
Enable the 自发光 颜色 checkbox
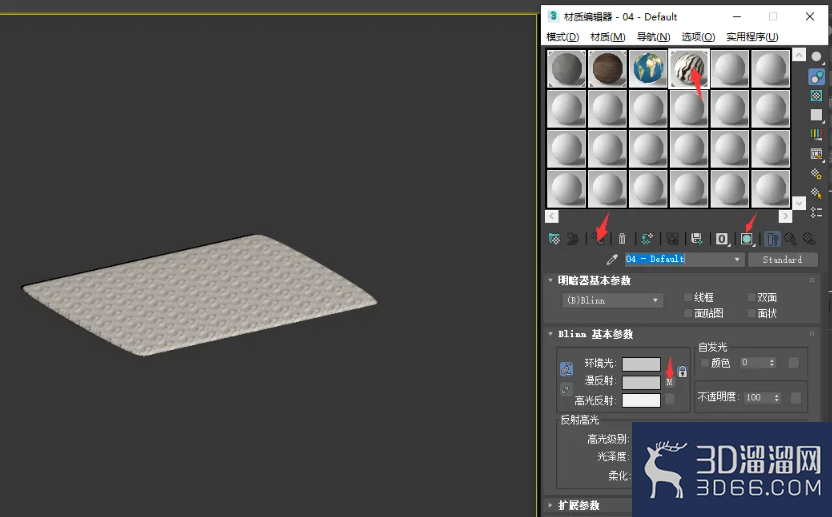click(x=705, y=363)
